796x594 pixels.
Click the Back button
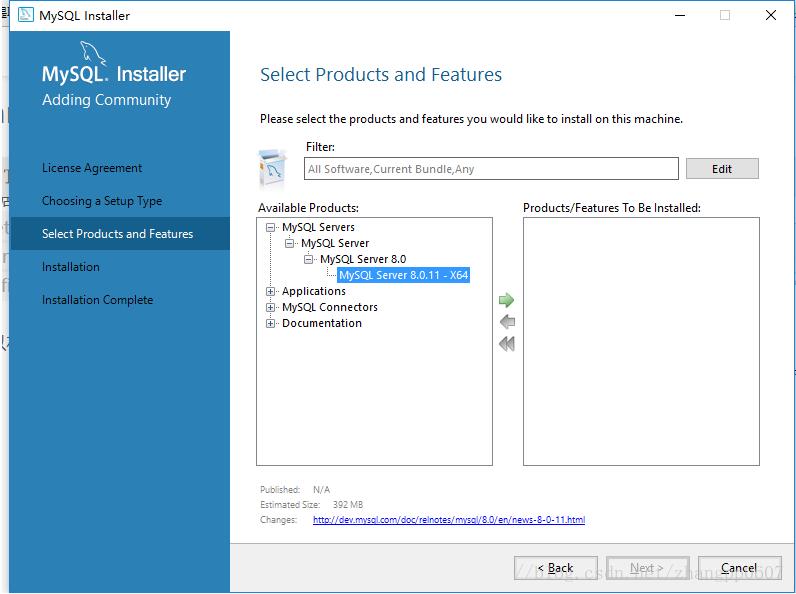click(556, 568)
